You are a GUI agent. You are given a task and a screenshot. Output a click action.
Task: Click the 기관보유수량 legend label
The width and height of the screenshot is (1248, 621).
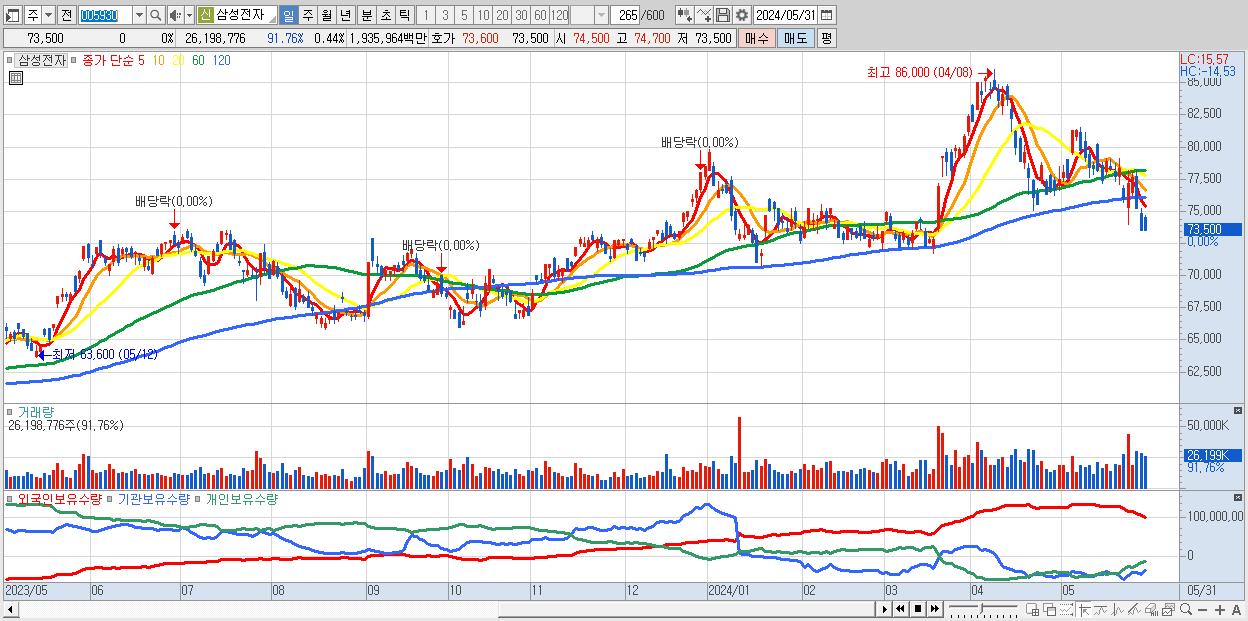point(153,498)
